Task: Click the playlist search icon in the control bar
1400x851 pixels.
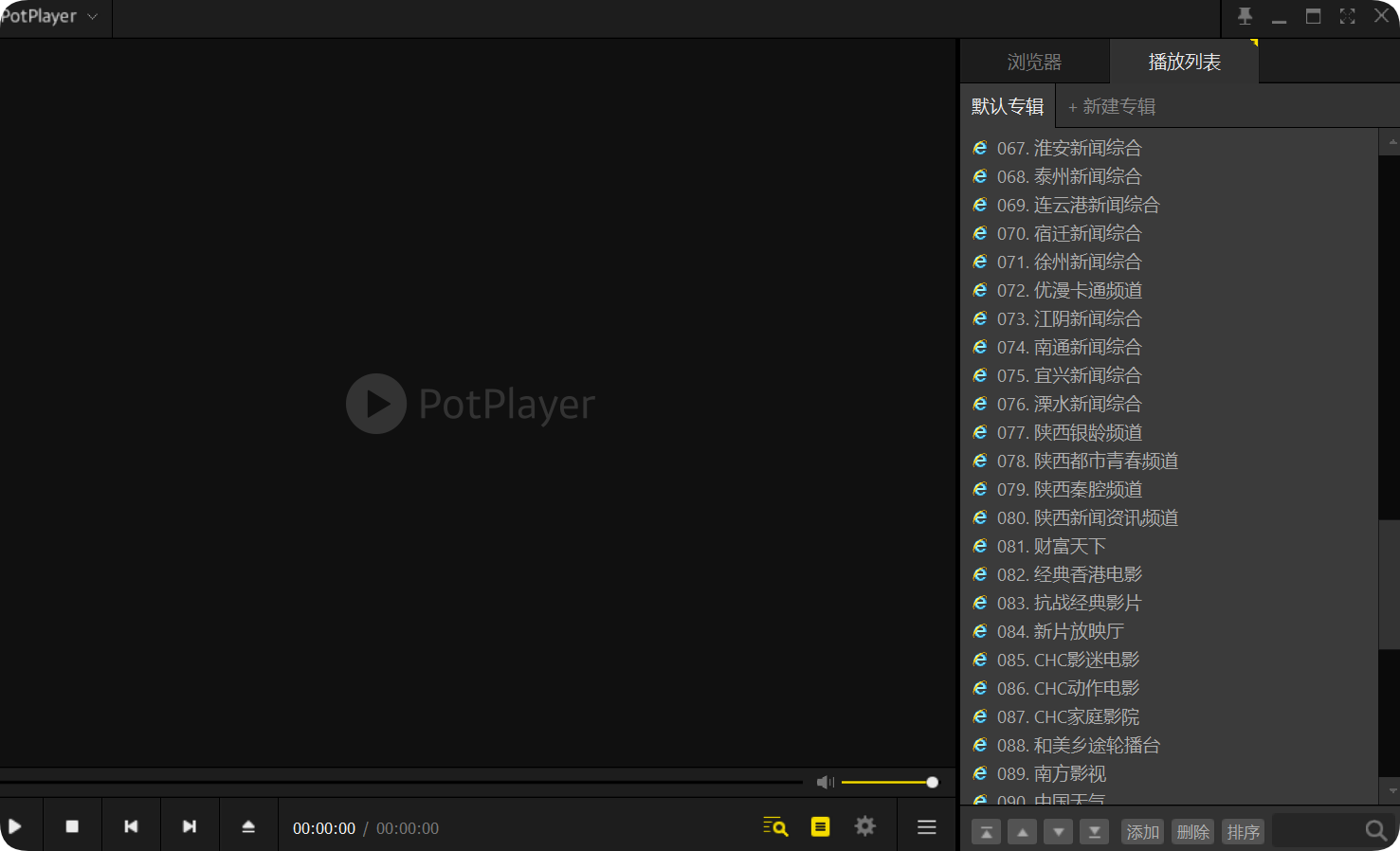Action: 775,826
